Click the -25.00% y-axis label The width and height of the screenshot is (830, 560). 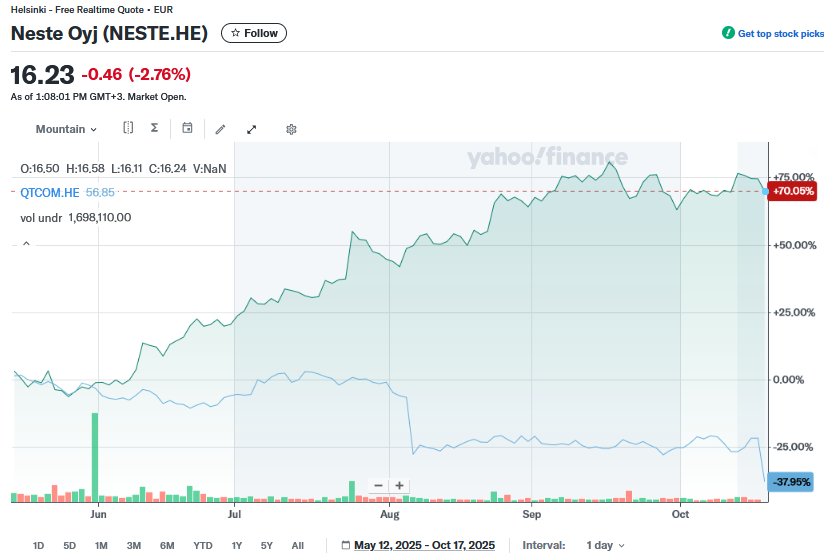click(x=793, y=447)
